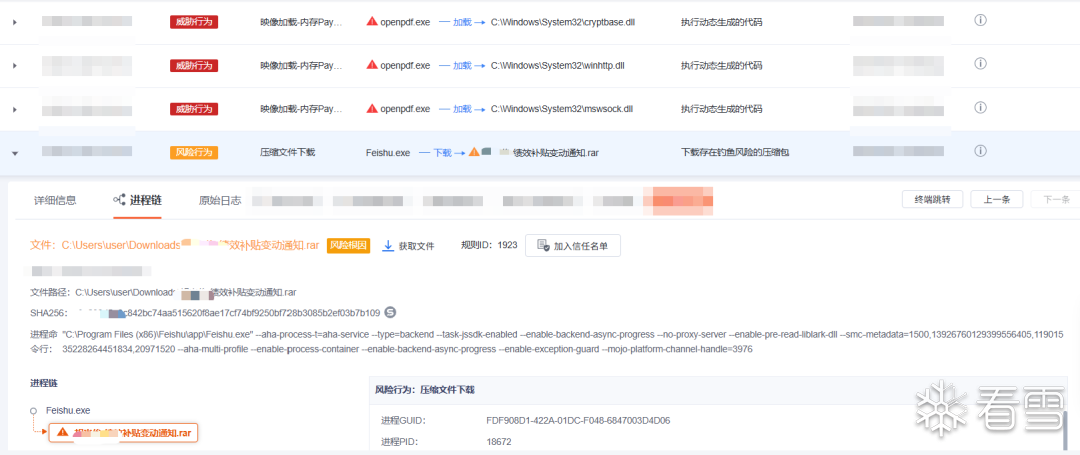Click warning icon in the process chain rar node
Viewport: 1080px width, 455px height.
pyautogui.click(x=63, y=433)
